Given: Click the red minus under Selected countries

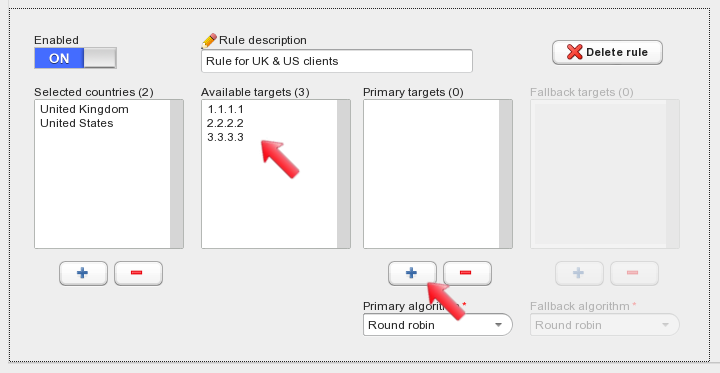Looking at the screenshot, I should click(x=138, y=273).
